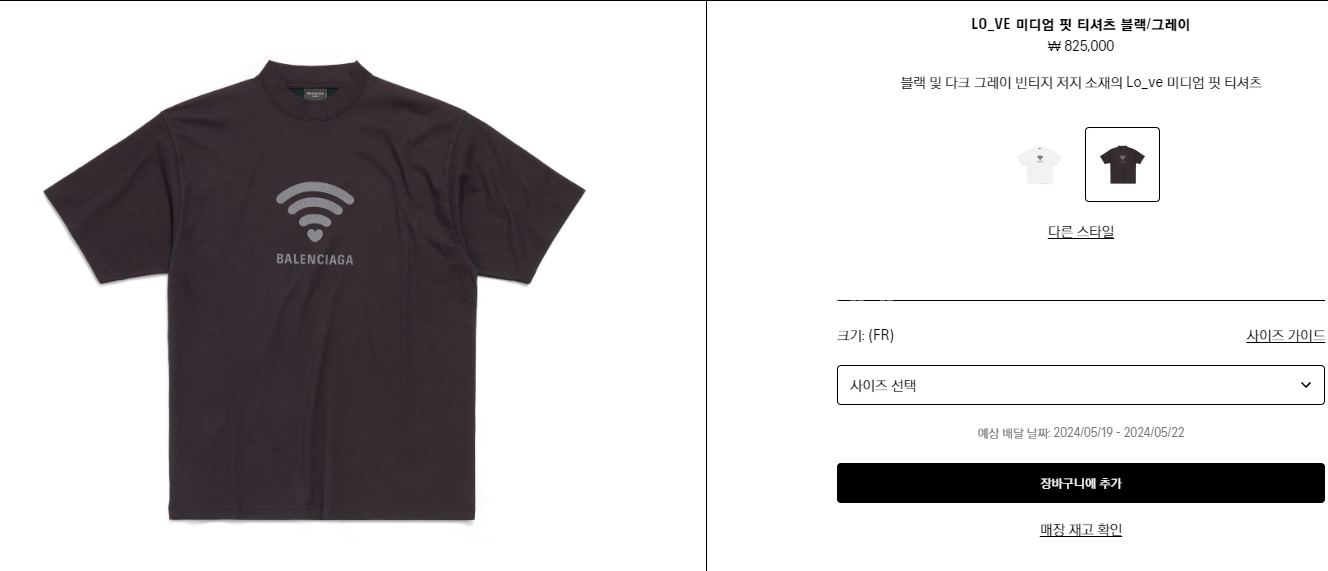Image resolution: width=1328 pixels, height=571 pixels.
Task: Click the neck label tag on shirt
Action: tap(316, 95)
